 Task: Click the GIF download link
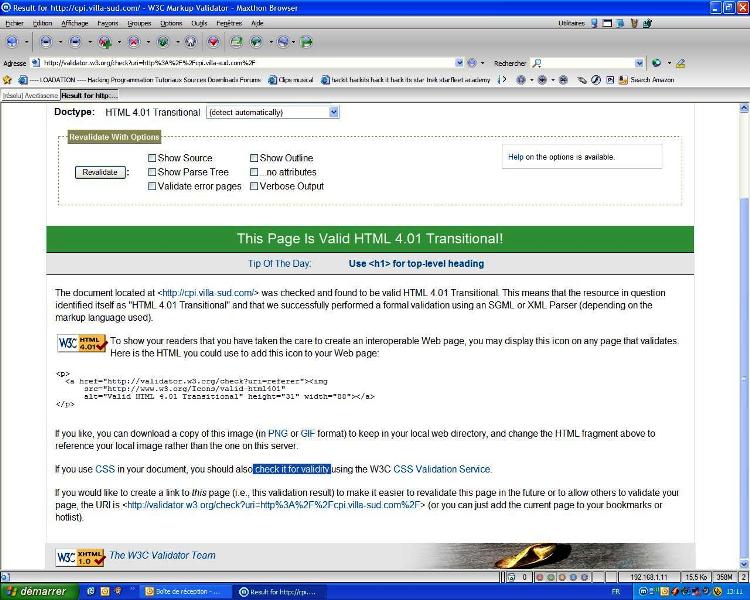(x=308, y=433)
